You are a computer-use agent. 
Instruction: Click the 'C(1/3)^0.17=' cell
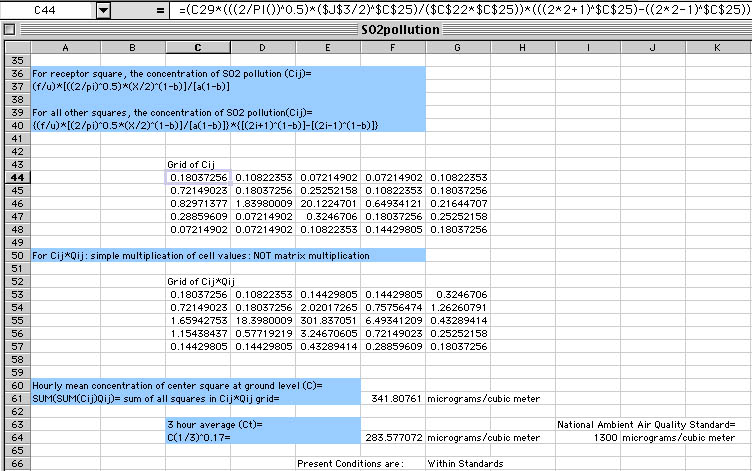pos(199,437)
